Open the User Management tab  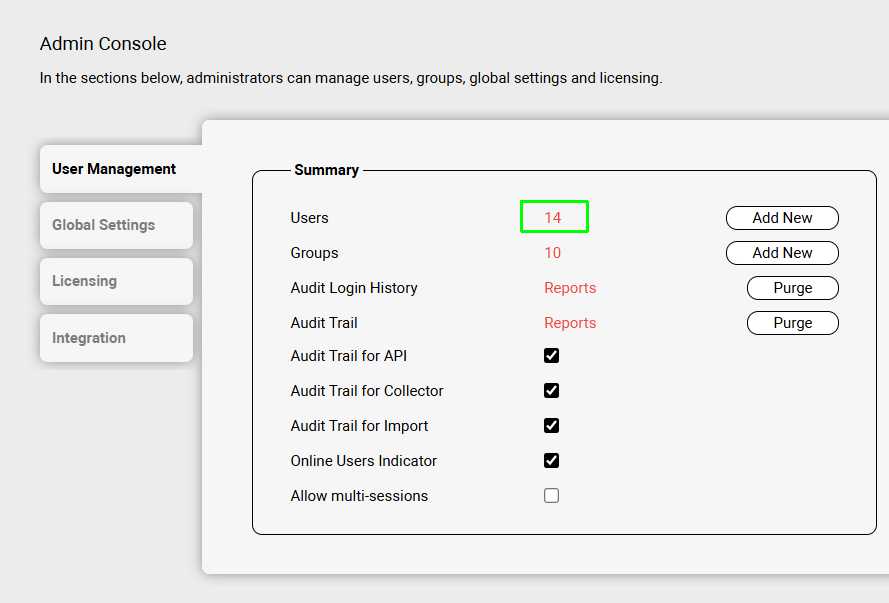114,169
